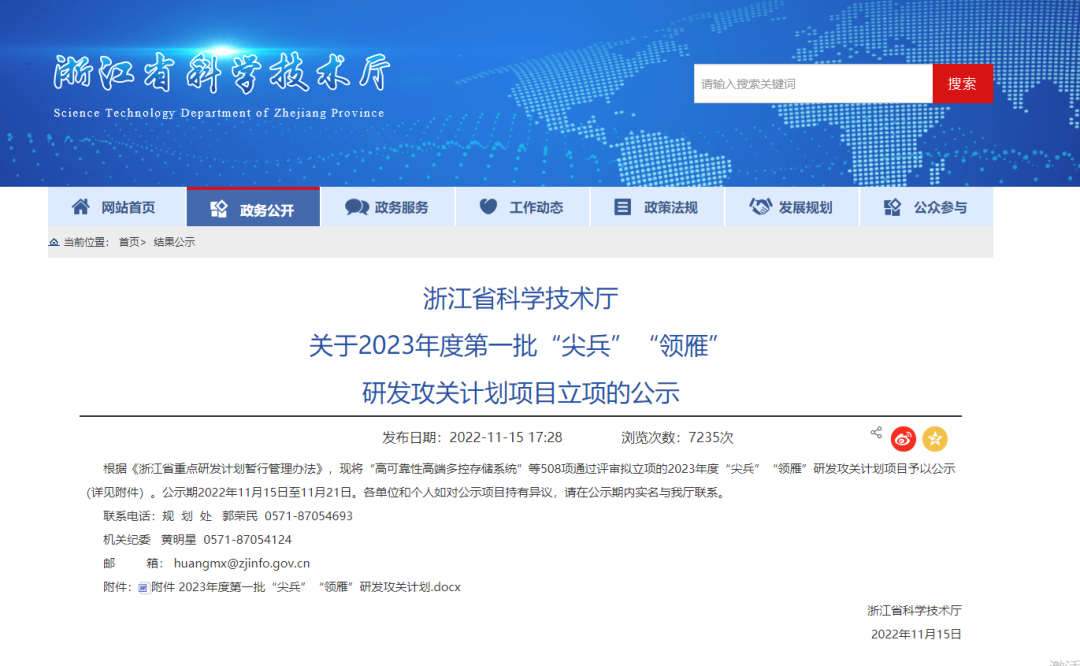Download the 研发攻关计划.docx attachment
Viewport: 1080px width, 666px height.
click(x=306, y=587)
